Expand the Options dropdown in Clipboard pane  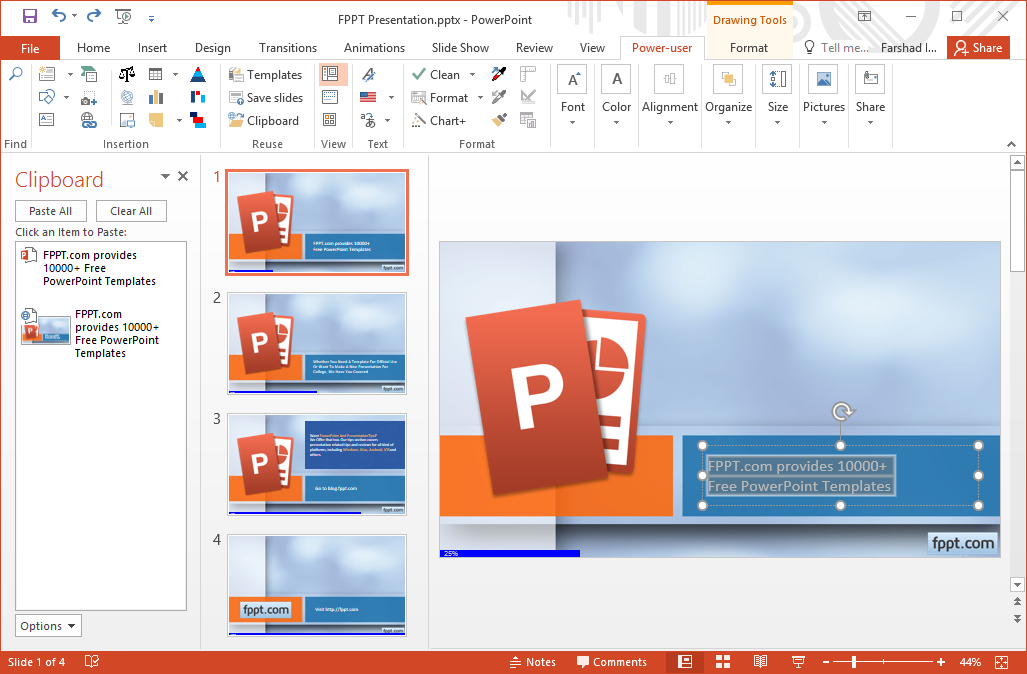click(x=48, y=626)
